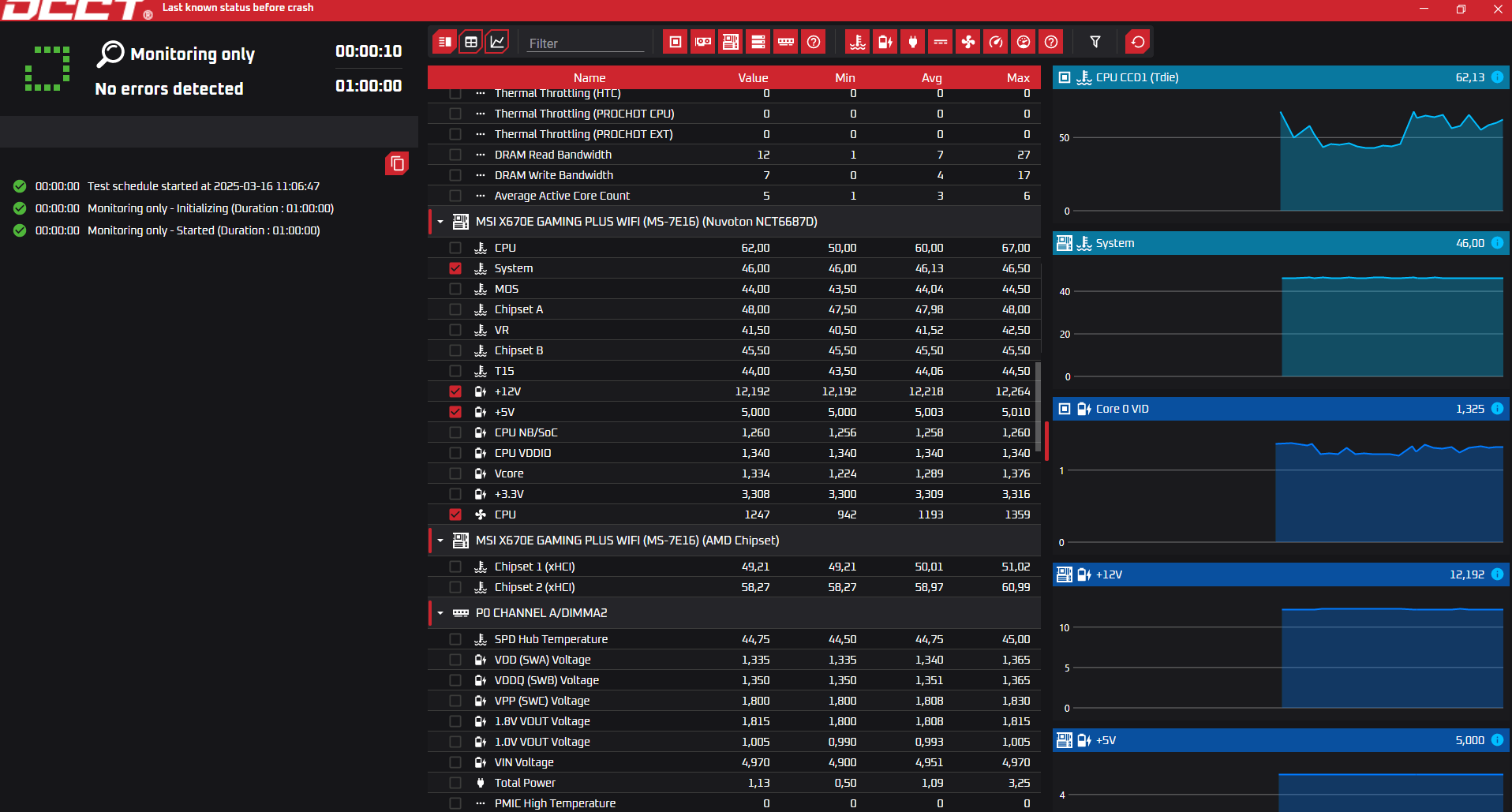Filter by temperature sensor type
The height and width of the screenshot is (812, 1512).
click(x=858, y=42)
